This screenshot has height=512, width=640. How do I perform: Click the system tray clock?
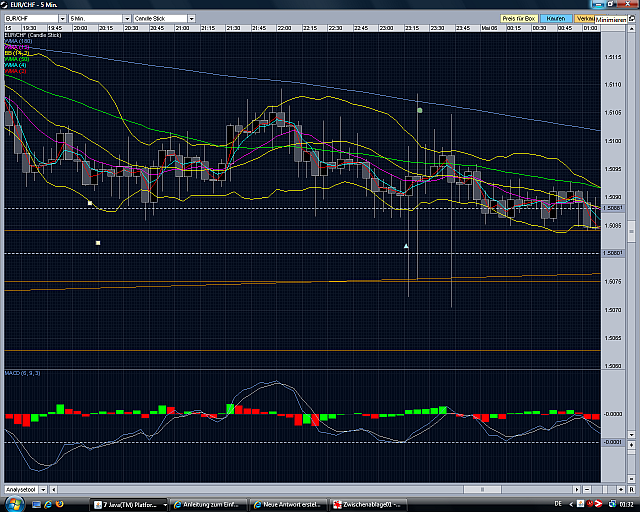click(x=624, y=504)
